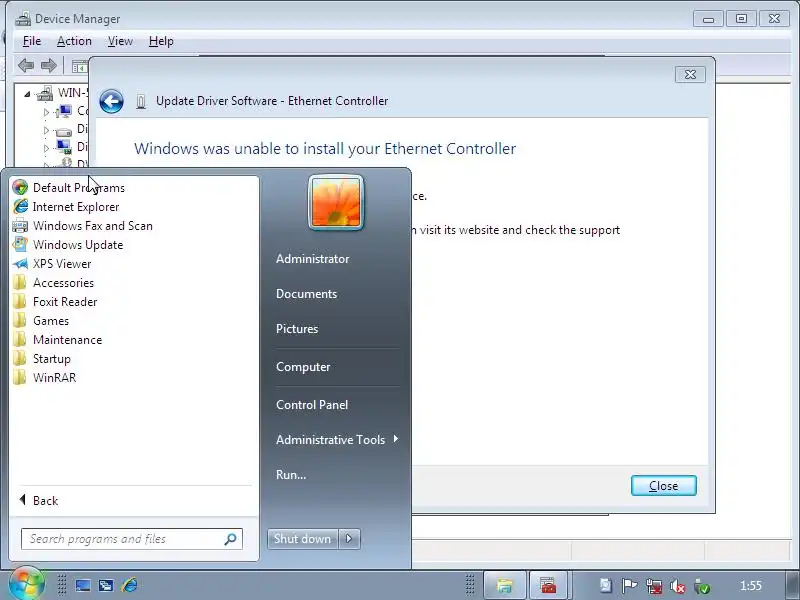Click the Device Manager toolbox taskbar button
The height and width of the screenshot is (600, 800).
(548, 585)
